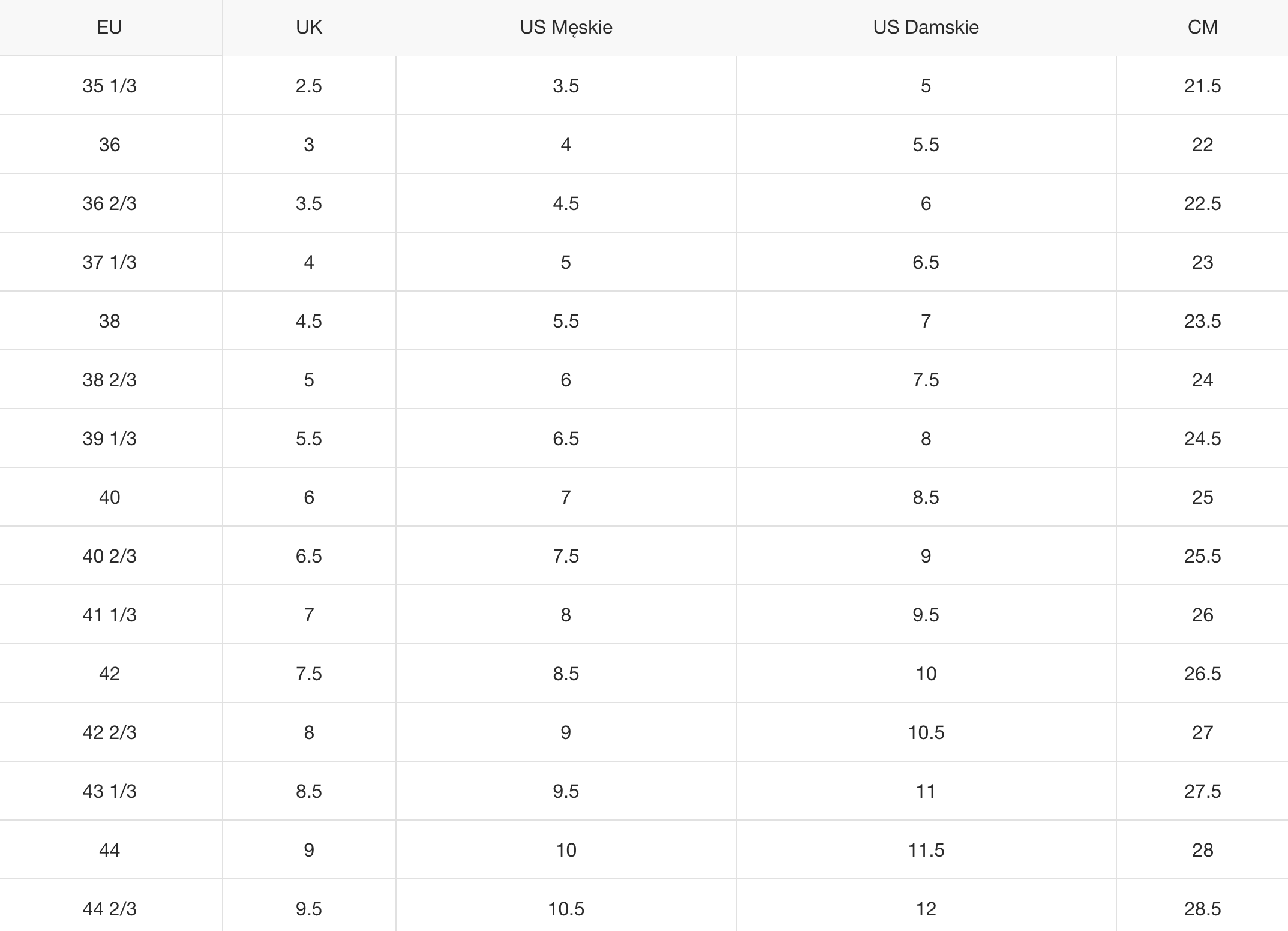The image size is (1288, 931).
Task: Click US Męskie size 10.5 cell
Action: (x=566, y=909)
